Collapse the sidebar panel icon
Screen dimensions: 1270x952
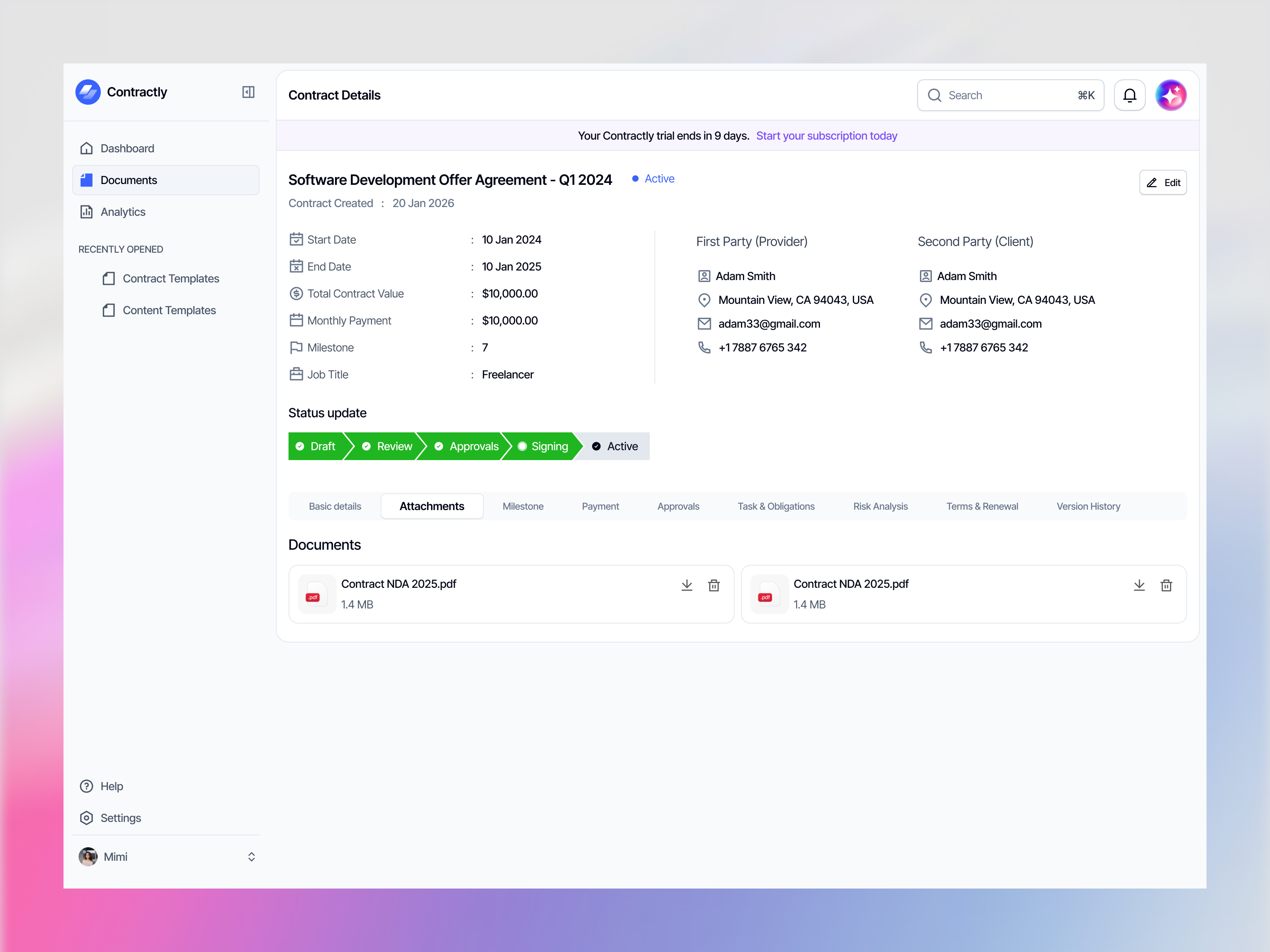pos(248,92)
